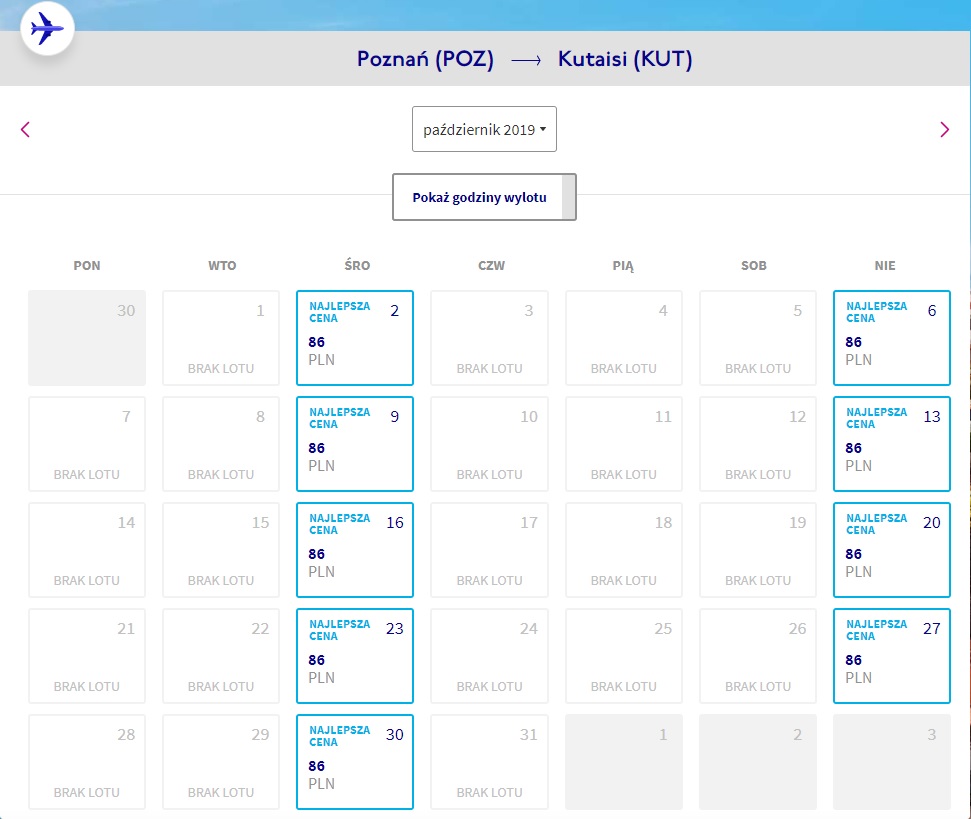The height and width of the screenshot is (819, 971).
Task: Select flight on Wednesday October 2
Action: tap(355, 338)
